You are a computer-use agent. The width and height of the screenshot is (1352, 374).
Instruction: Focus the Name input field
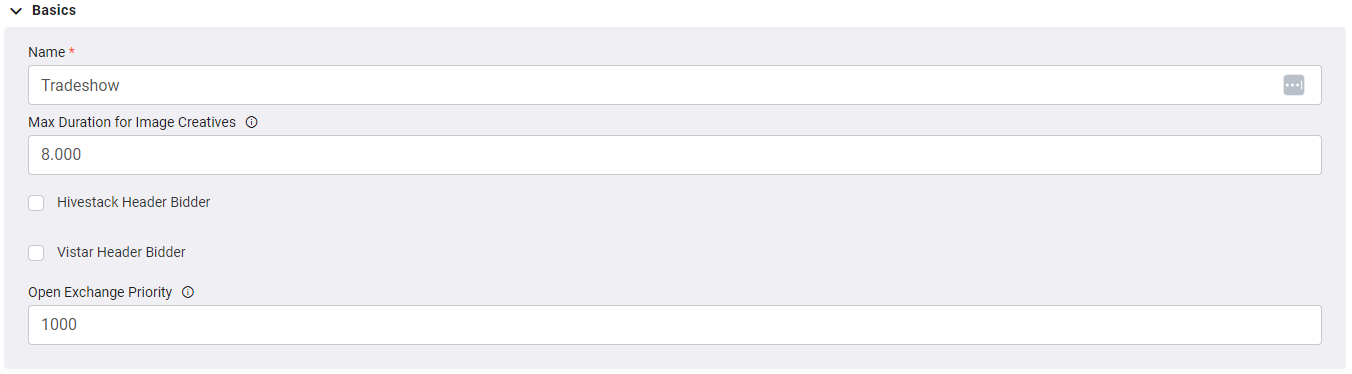pyautogui.click(x=675, y=85)
